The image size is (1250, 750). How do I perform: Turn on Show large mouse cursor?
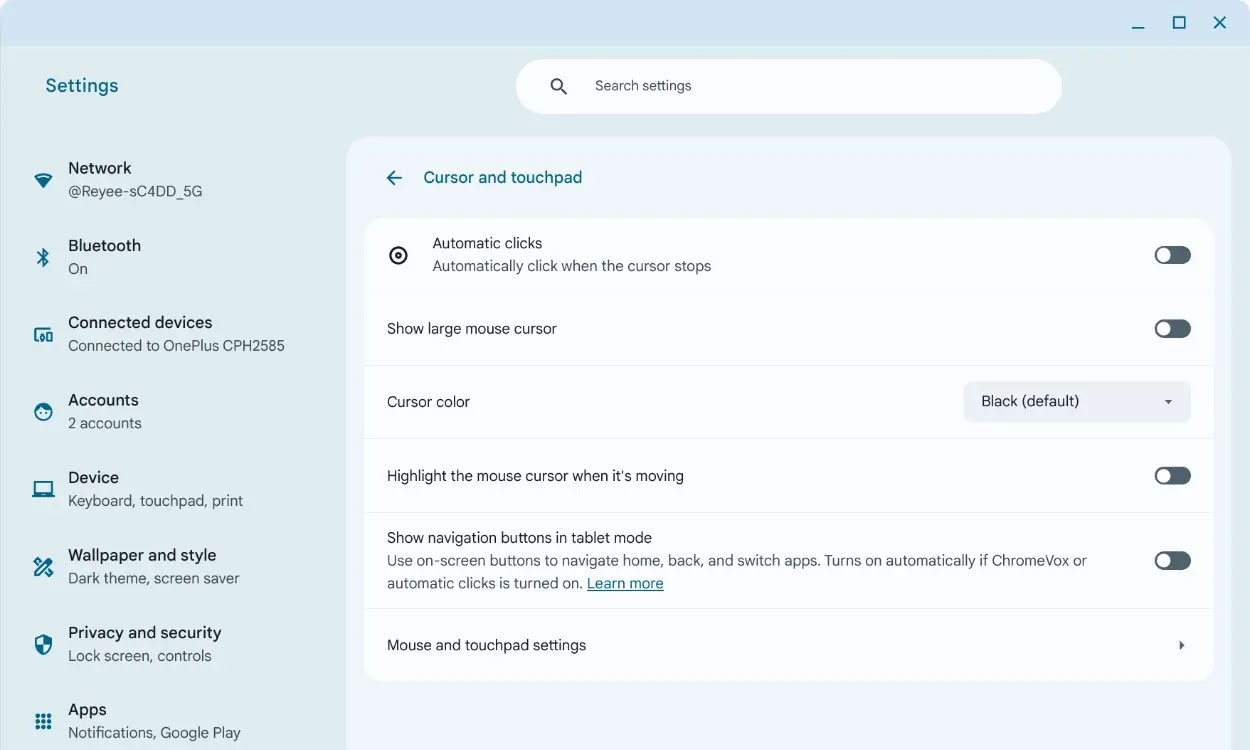(1172, 329)
